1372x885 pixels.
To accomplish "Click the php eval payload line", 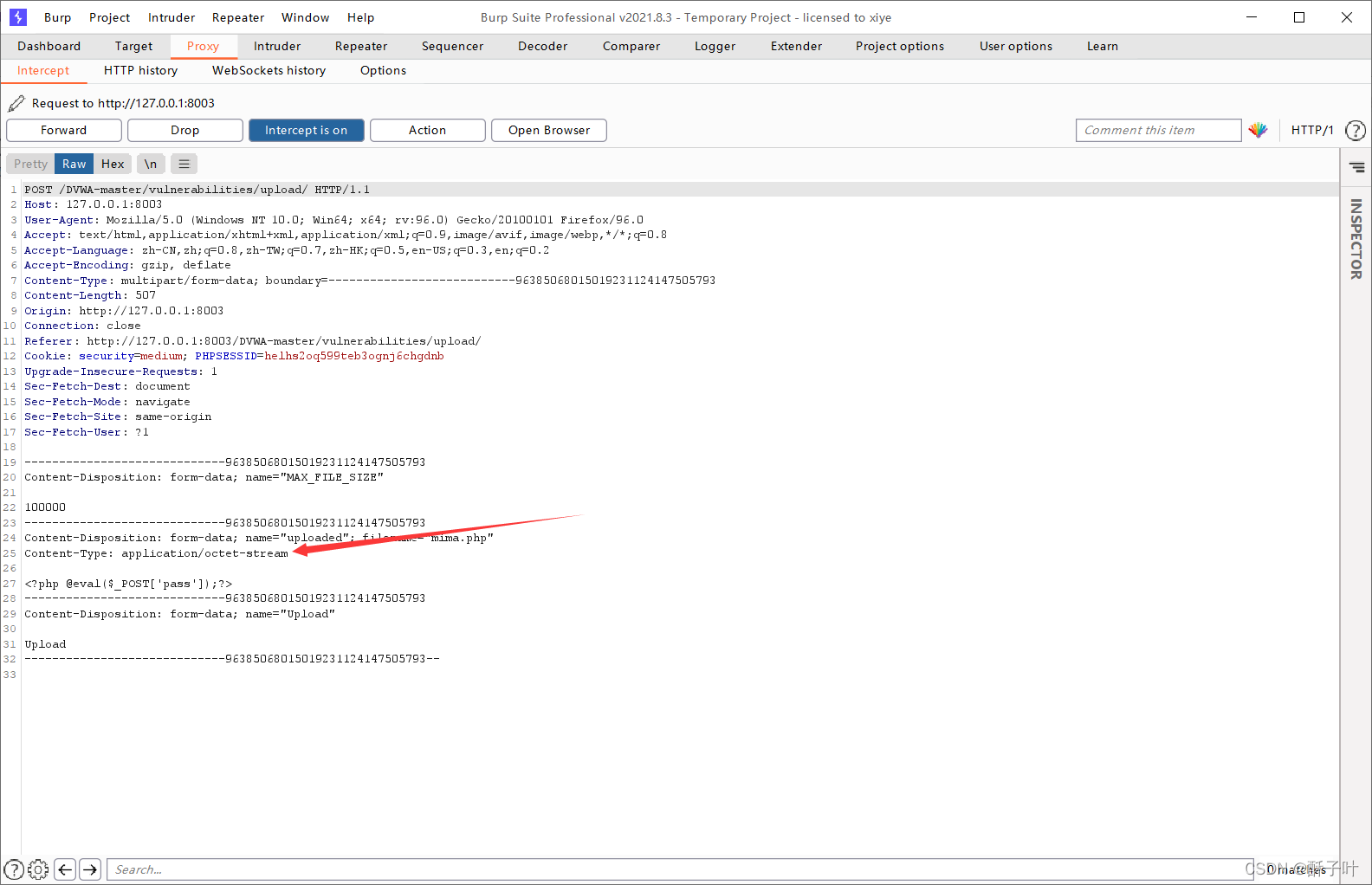I will pyautogui.click(x=128, y=584).
